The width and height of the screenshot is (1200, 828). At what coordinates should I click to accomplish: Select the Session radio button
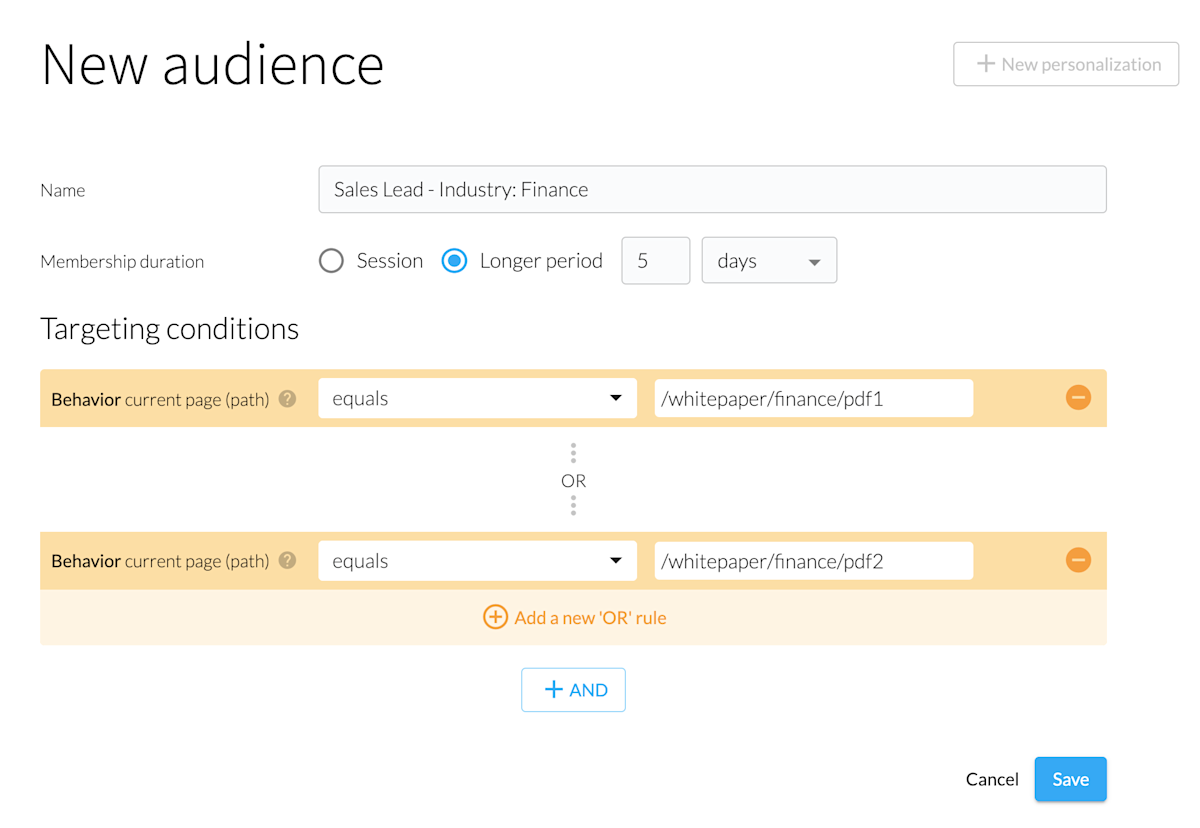point(331,261)
